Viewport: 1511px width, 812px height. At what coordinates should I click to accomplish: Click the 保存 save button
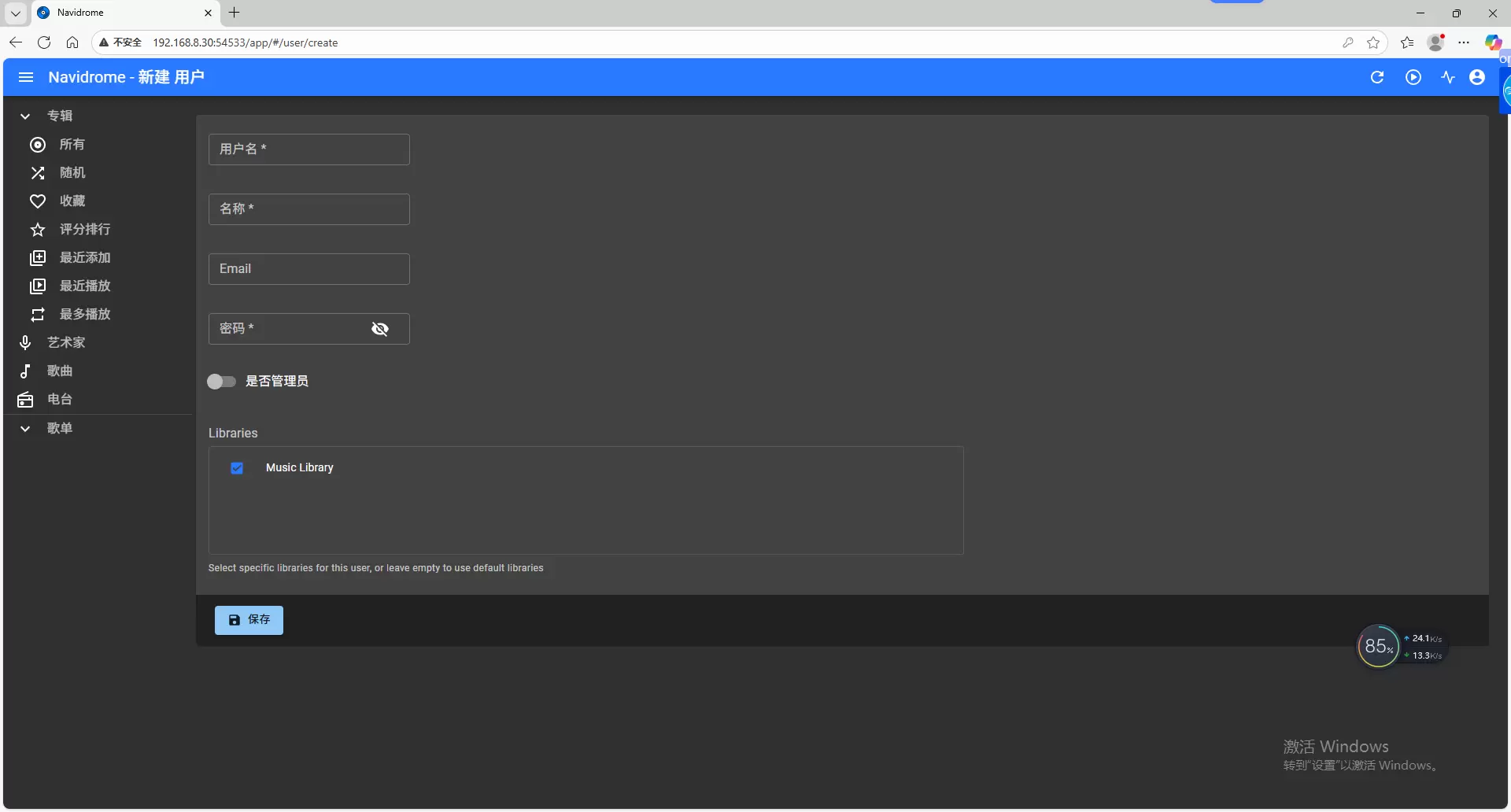click(x=249, y=620)
